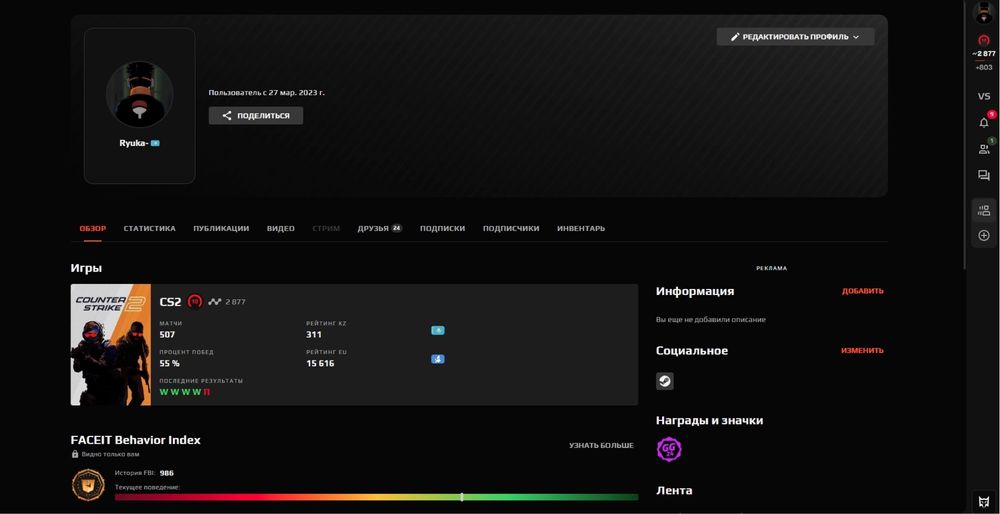Open the VS matchmaking sidebar item

pos(984,96)
